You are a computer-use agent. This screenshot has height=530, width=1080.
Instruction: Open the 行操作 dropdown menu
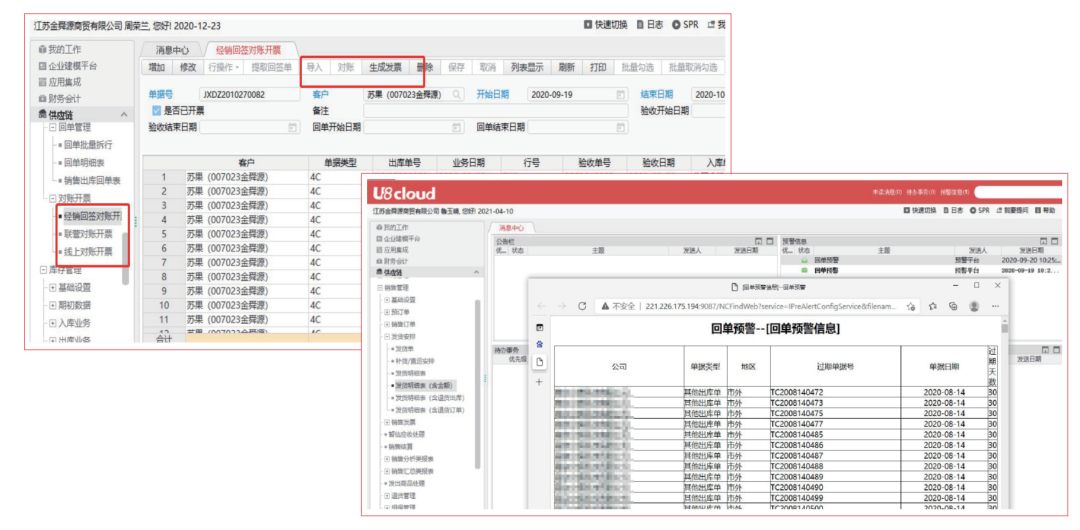(222, 68)
